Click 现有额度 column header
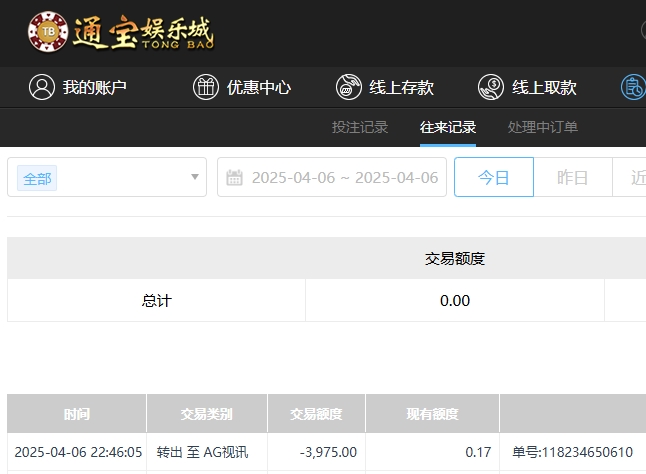Screen dimensions: 646x474 tap(432, 413)
